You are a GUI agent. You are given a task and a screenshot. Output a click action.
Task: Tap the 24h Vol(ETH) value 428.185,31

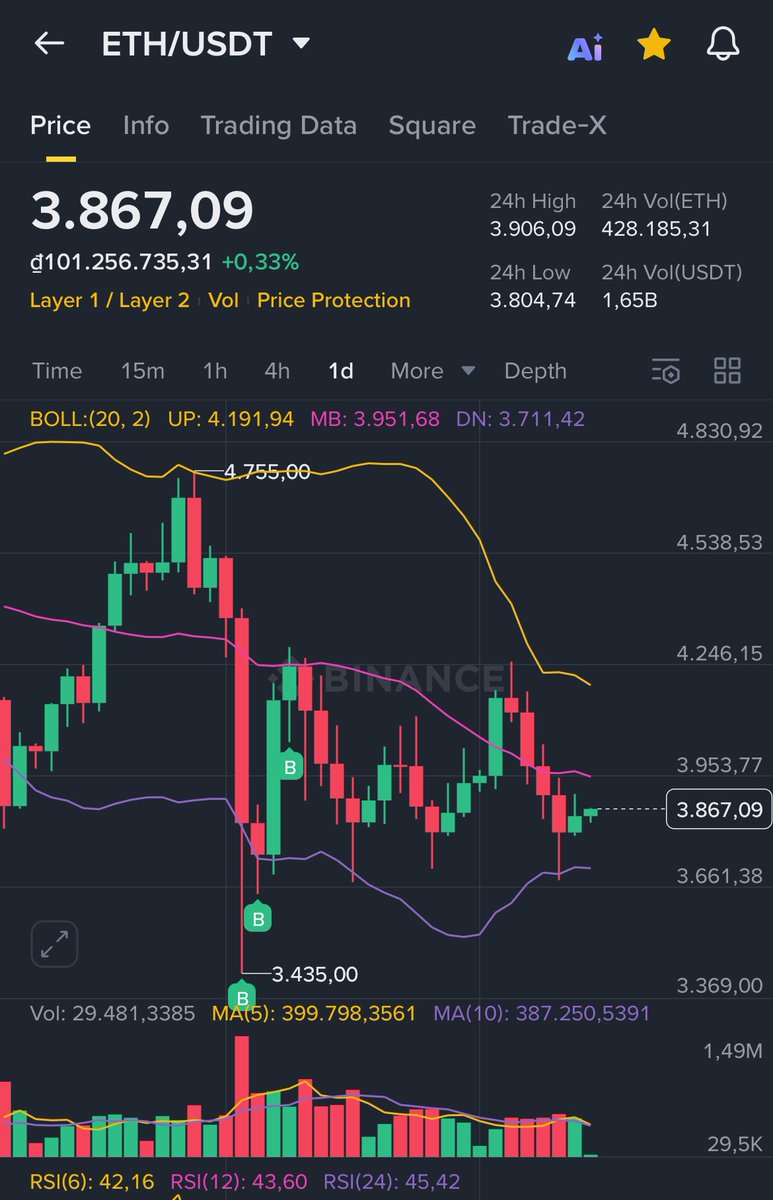point(656,229)
